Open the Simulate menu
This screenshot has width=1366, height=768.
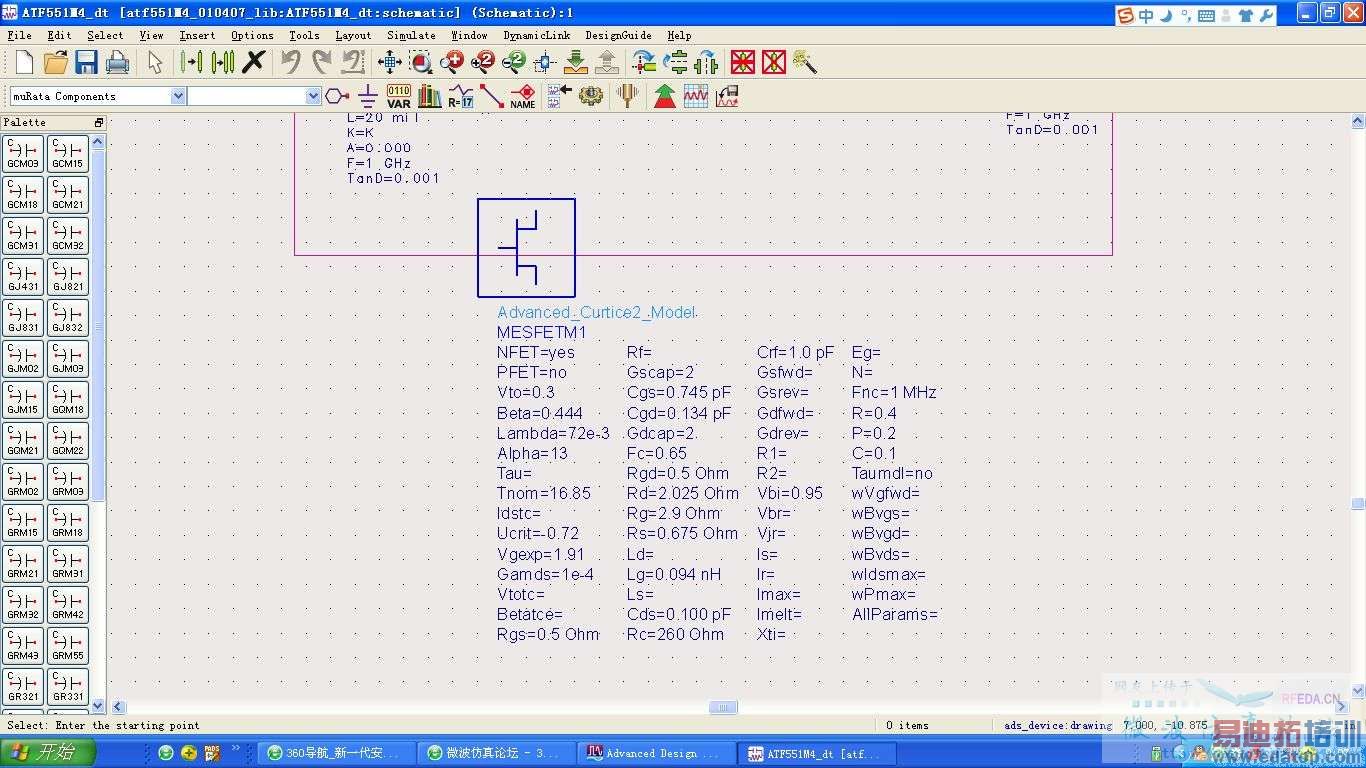tap(411, 35)
